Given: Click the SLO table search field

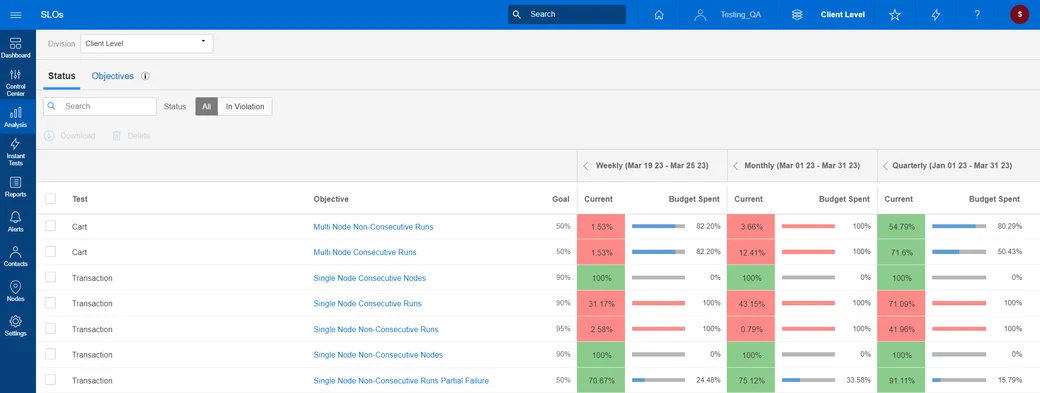Looking at the screenshot, I should [x=99, y=107].
